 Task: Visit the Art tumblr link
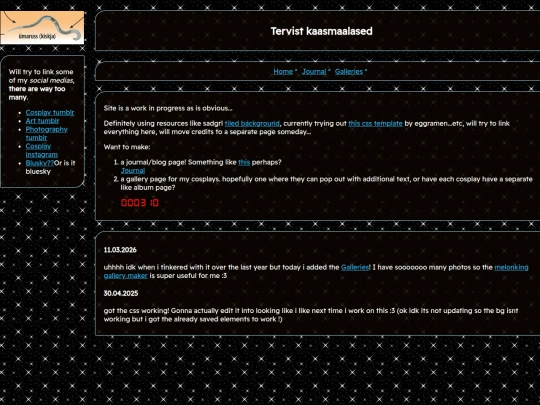(x=42, y=121)
